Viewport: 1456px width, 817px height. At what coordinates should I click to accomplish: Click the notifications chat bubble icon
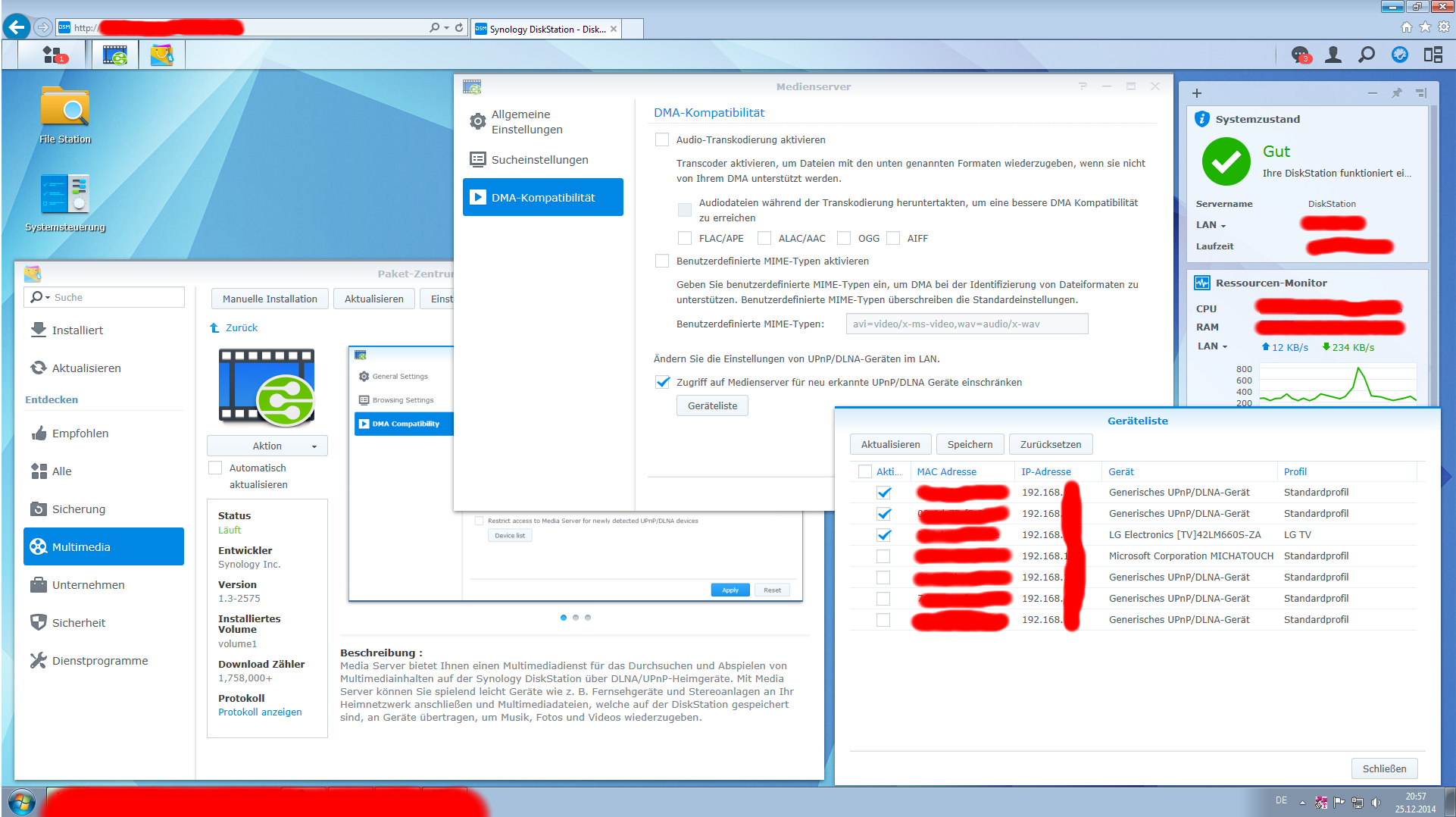tap(1300, 55)
